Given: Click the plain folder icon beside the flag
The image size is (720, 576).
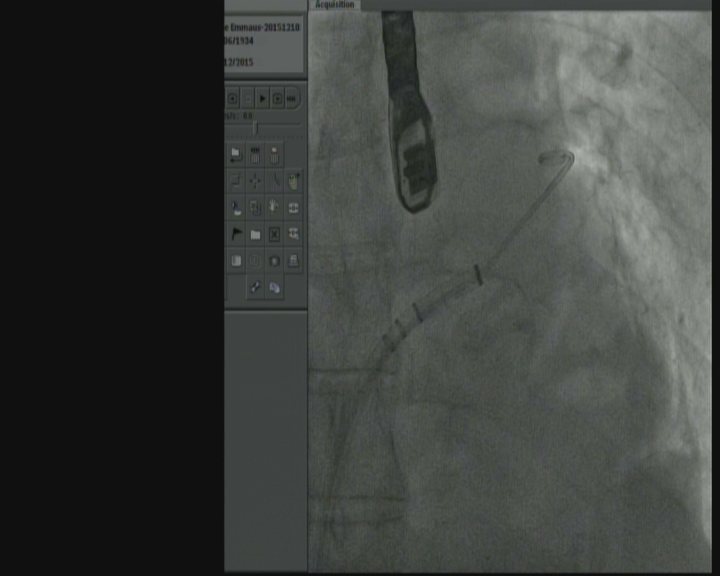Looking at the screenshot, I should (255, 234).
